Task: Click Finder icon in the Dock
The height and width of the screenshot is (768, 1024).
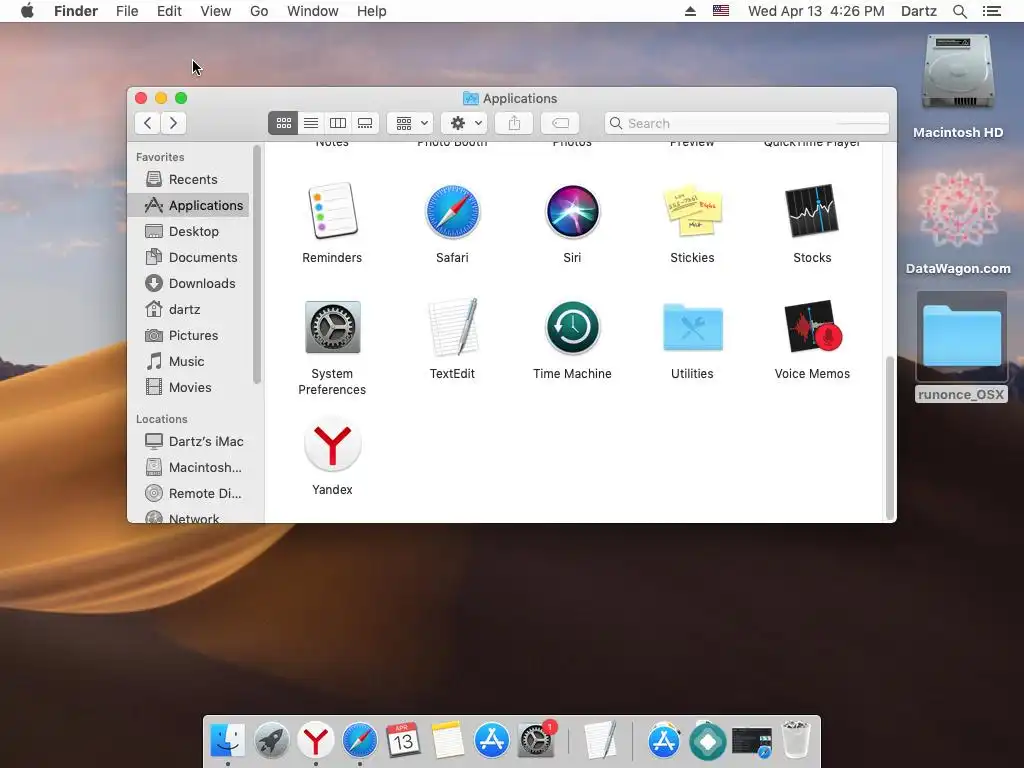Action: pos(227,741)
